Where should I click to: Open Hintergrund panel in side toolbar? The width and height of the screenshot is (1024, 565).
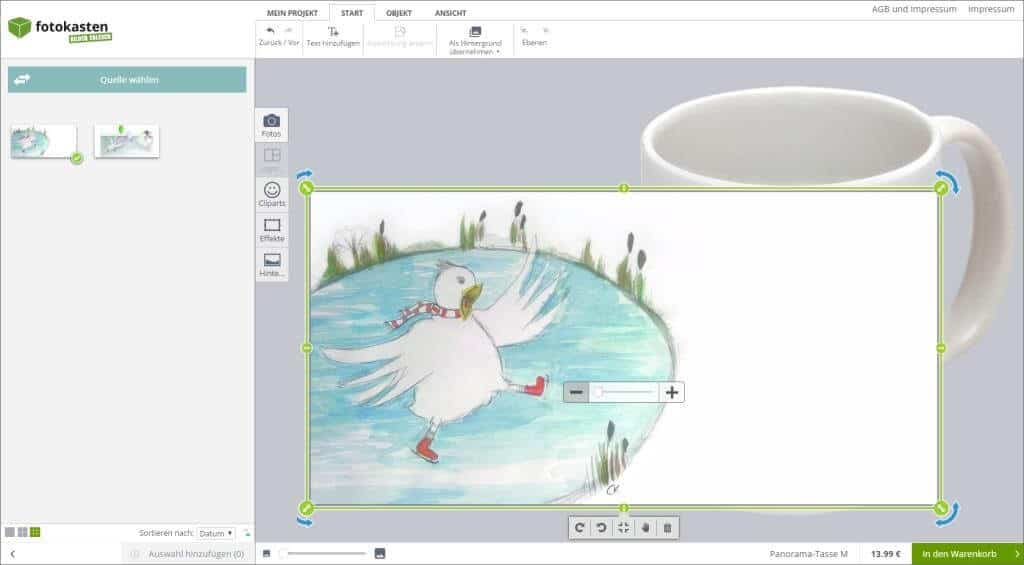pyautogui.click(x=272, y=265)
